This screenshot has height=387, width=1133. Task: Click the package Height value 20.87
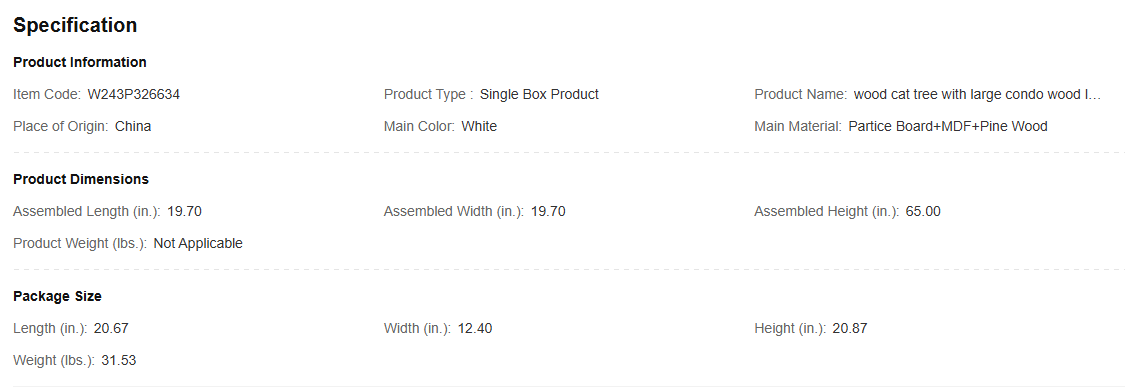tap(850, 329)
